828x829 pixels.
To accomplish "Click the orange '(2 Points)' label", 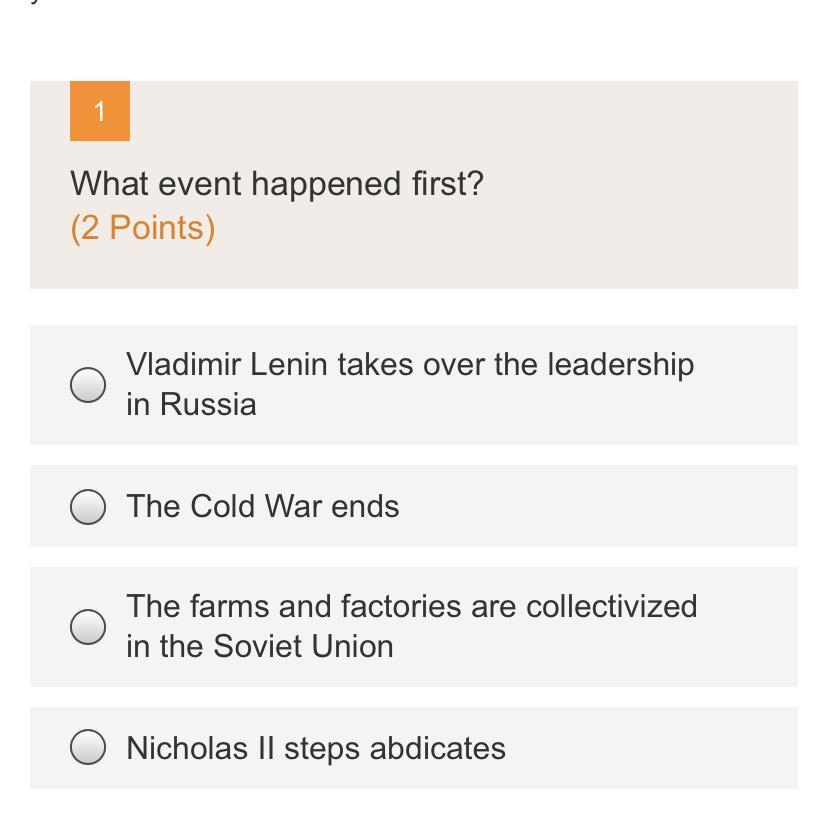I will (143, 228).
